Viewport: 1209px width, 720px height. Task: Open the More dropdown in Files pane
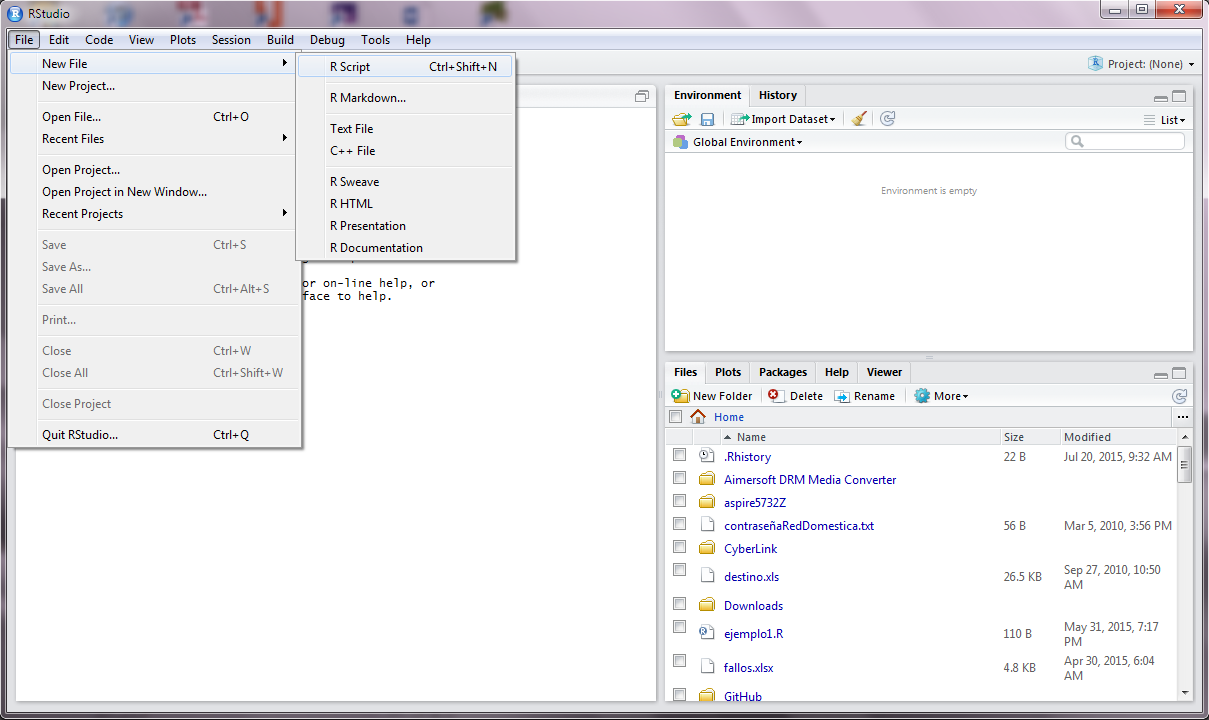[941, 396]
